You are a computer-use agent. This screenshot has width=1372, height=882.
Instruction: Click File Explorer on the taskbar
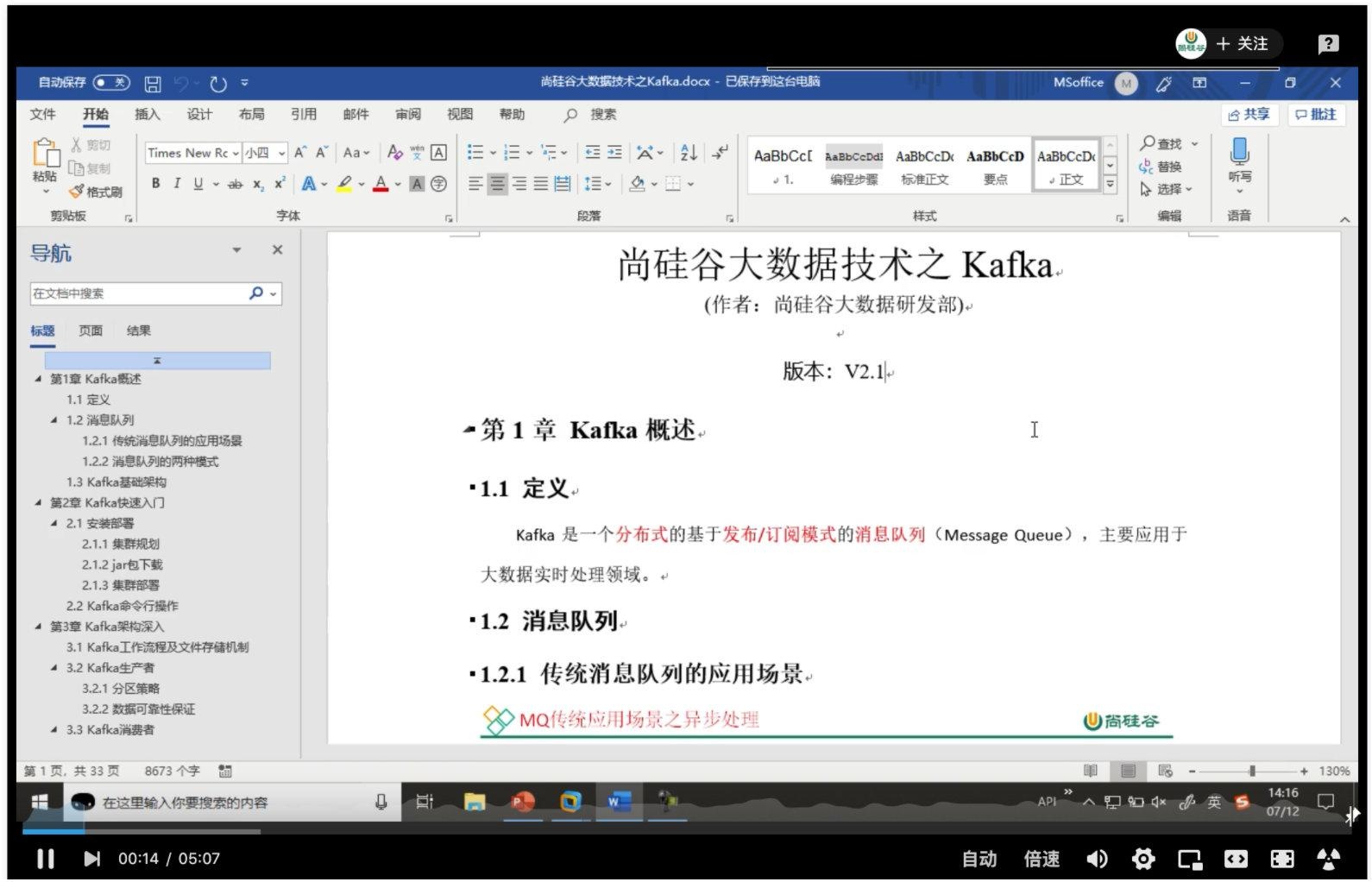[475, 803]
